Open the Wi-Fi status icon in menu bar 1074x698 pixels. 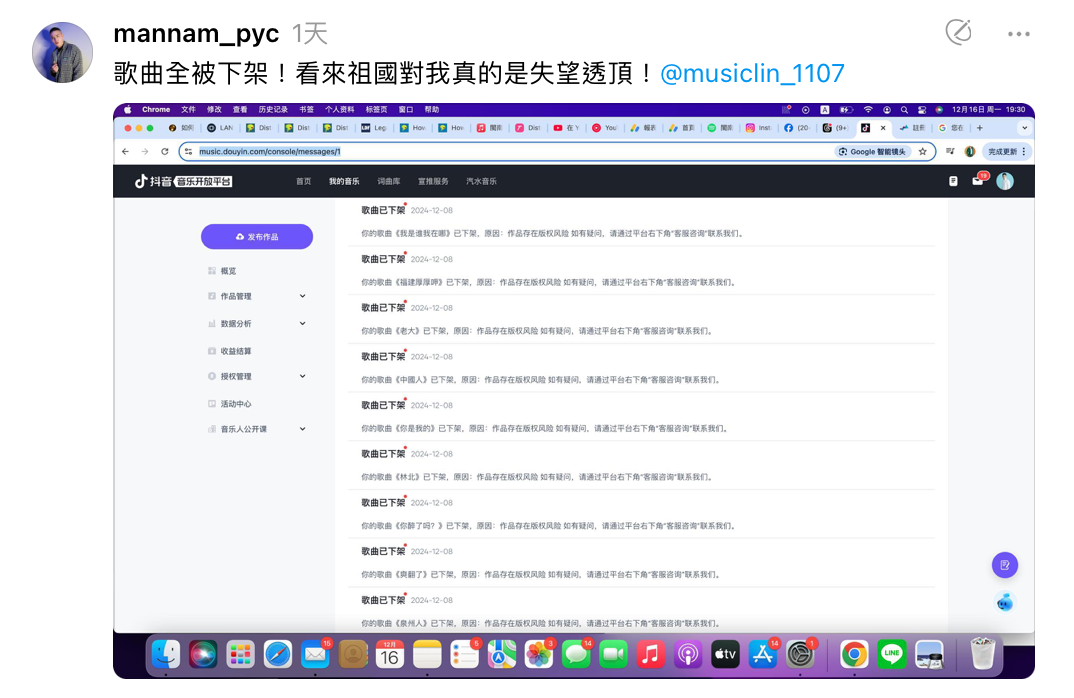pyautogui.click(x=869, y=110)
